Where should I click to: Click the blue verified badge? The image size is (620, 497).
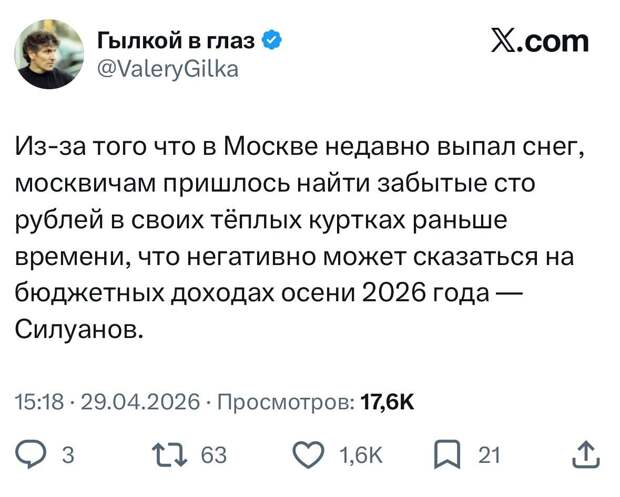pyautogui.click(x=270, y=41)
